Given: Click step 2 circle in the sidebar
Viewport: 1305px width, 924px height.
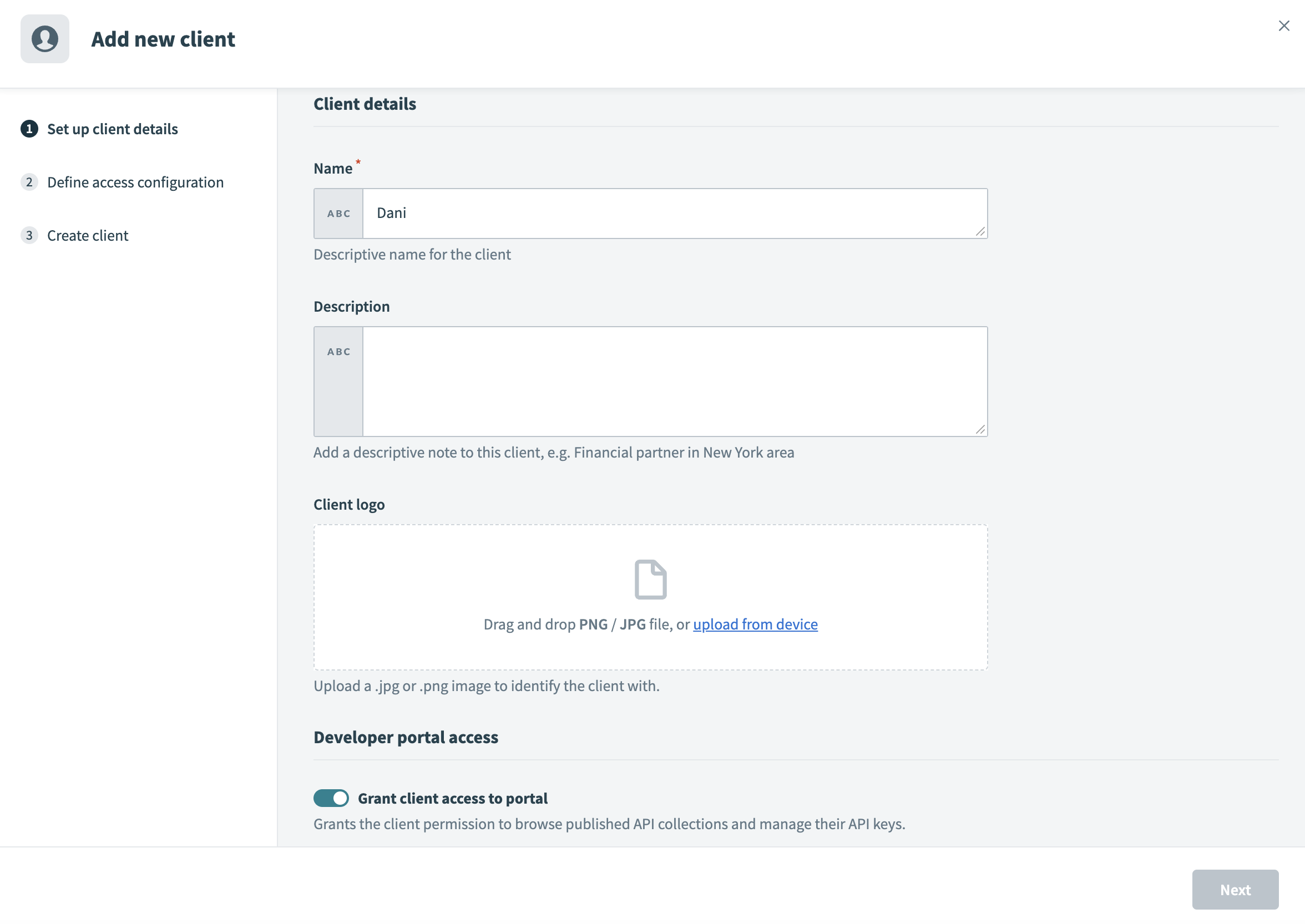Looking at the screenshot, I should 29,182.
